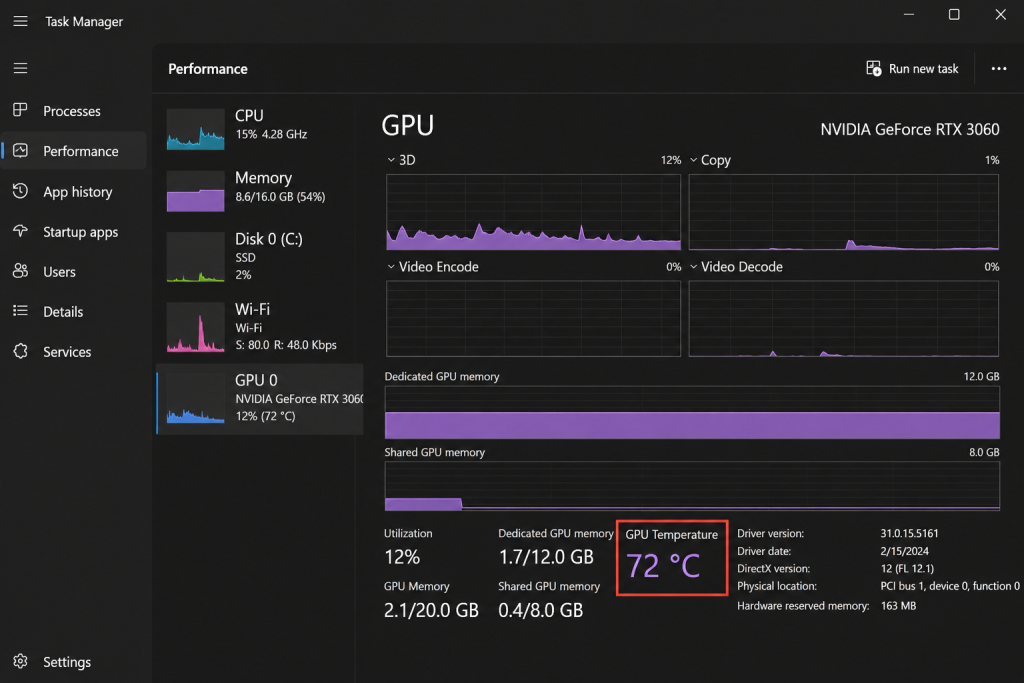Image resolution: width=1024 pixels, height=683 pixels.
Task: Click driver date 2/15/2024
Action: (904, 551)
